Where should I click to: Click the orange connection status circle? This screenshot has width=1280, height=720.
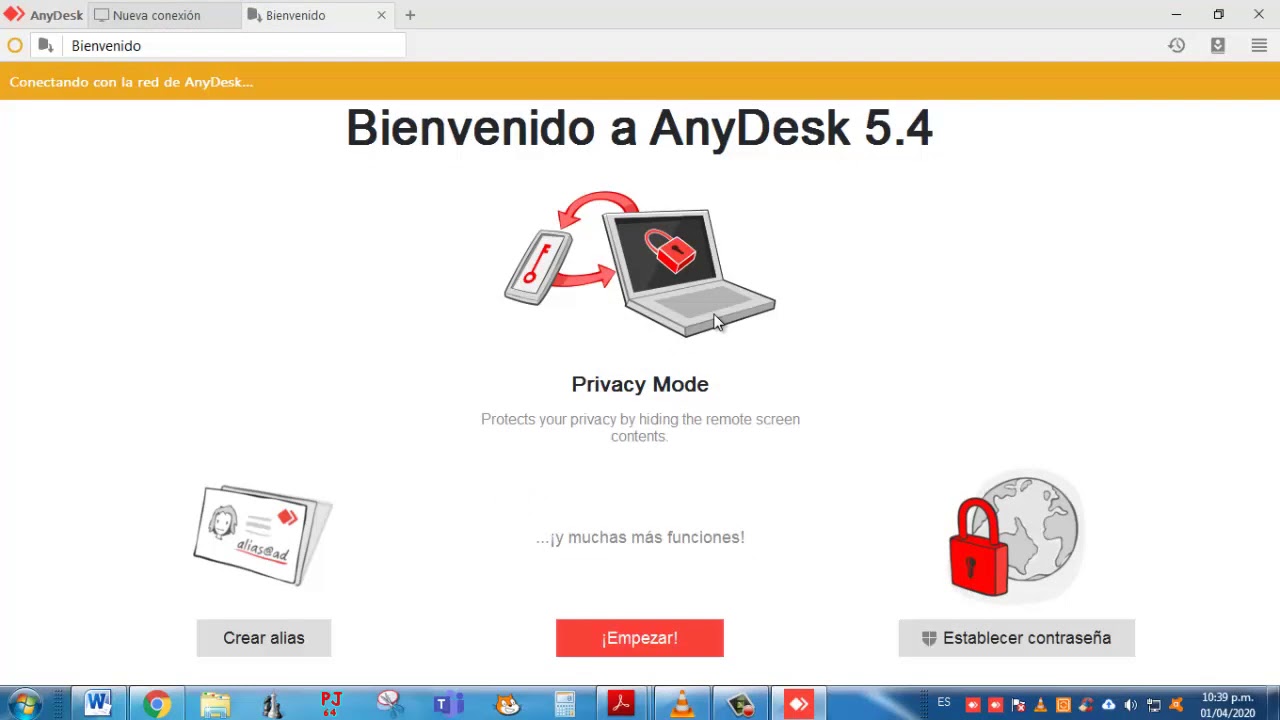pos(15,46)
